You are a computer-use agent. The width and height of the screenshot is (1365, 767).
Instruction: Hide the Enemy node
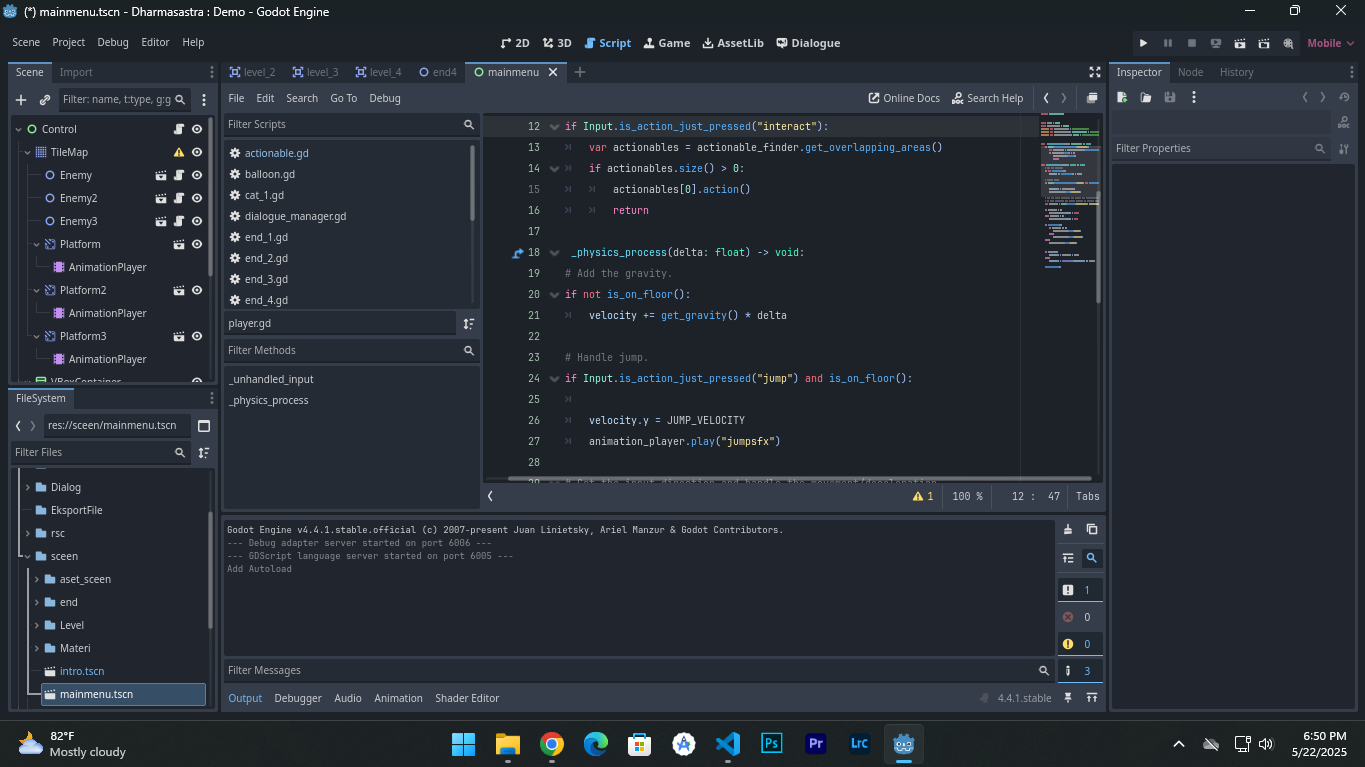tap(197, 175)
